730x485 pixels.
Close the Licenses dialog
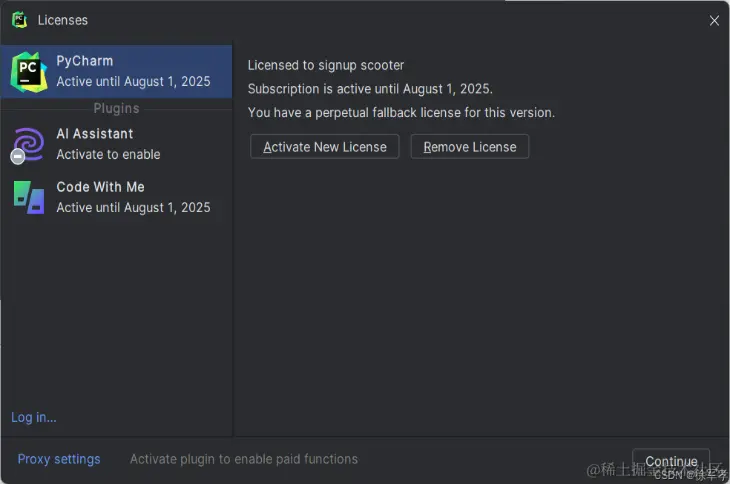pyautogui.click(x=714, y=20)
